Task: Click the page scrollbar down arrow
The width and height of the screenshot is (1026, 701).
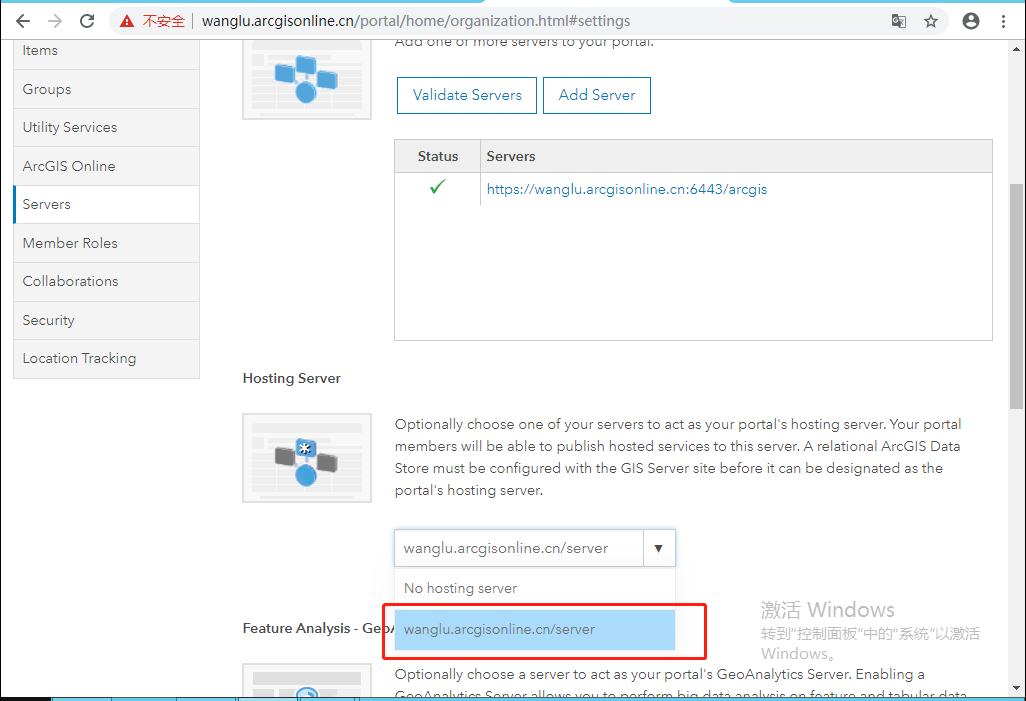Action: tap(1016, 688)
